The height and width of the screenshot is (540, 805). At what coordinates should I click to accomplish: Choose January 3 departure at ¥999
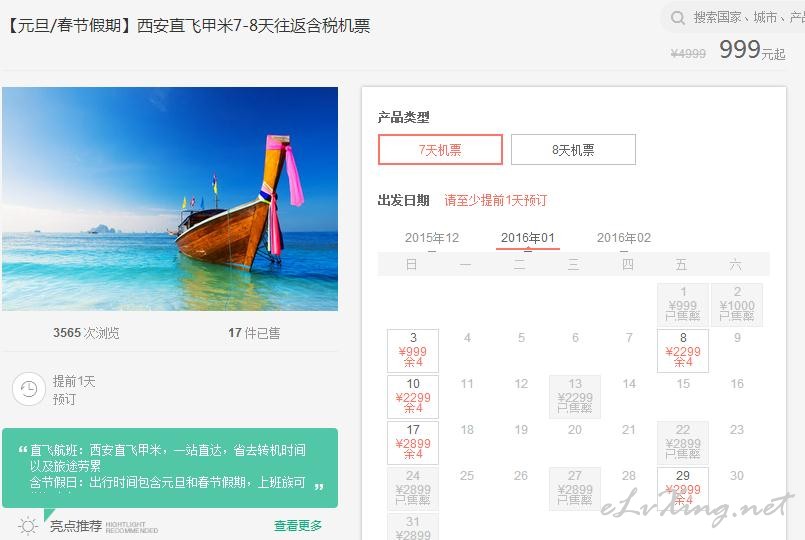click(x=413, y=351)
